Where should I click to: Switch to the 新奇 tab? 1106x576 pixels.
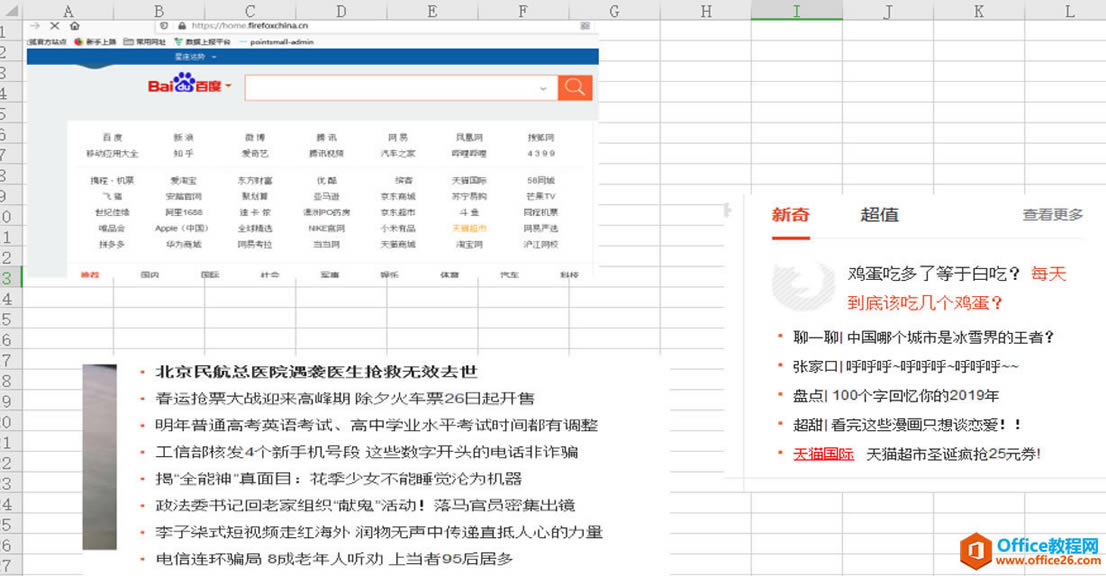[790, 215]
